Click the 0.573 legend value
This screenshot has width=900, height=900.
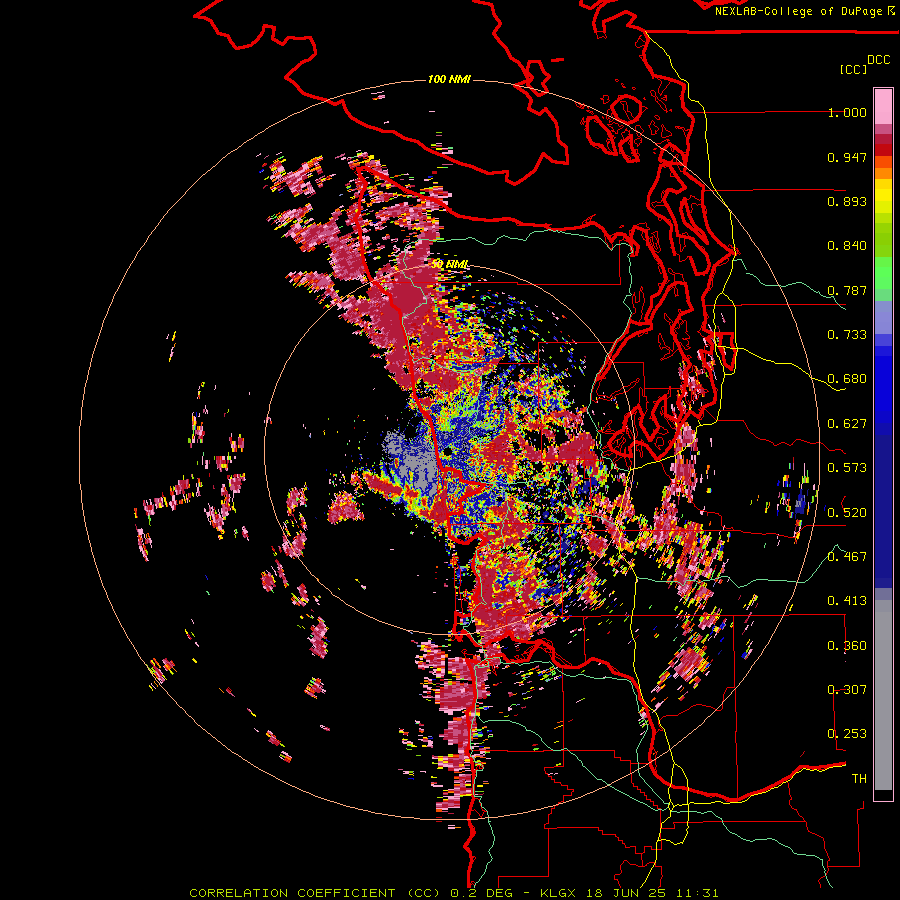click(x=847, y=468)
